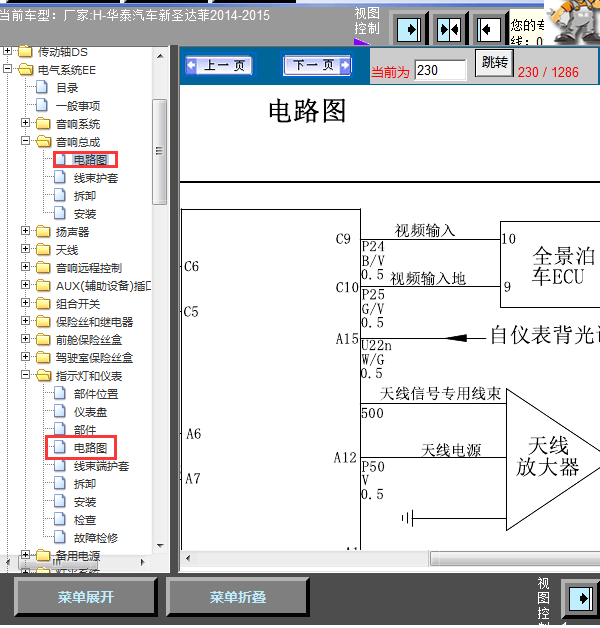Open the 仪表盘 page

coord(91,412)
